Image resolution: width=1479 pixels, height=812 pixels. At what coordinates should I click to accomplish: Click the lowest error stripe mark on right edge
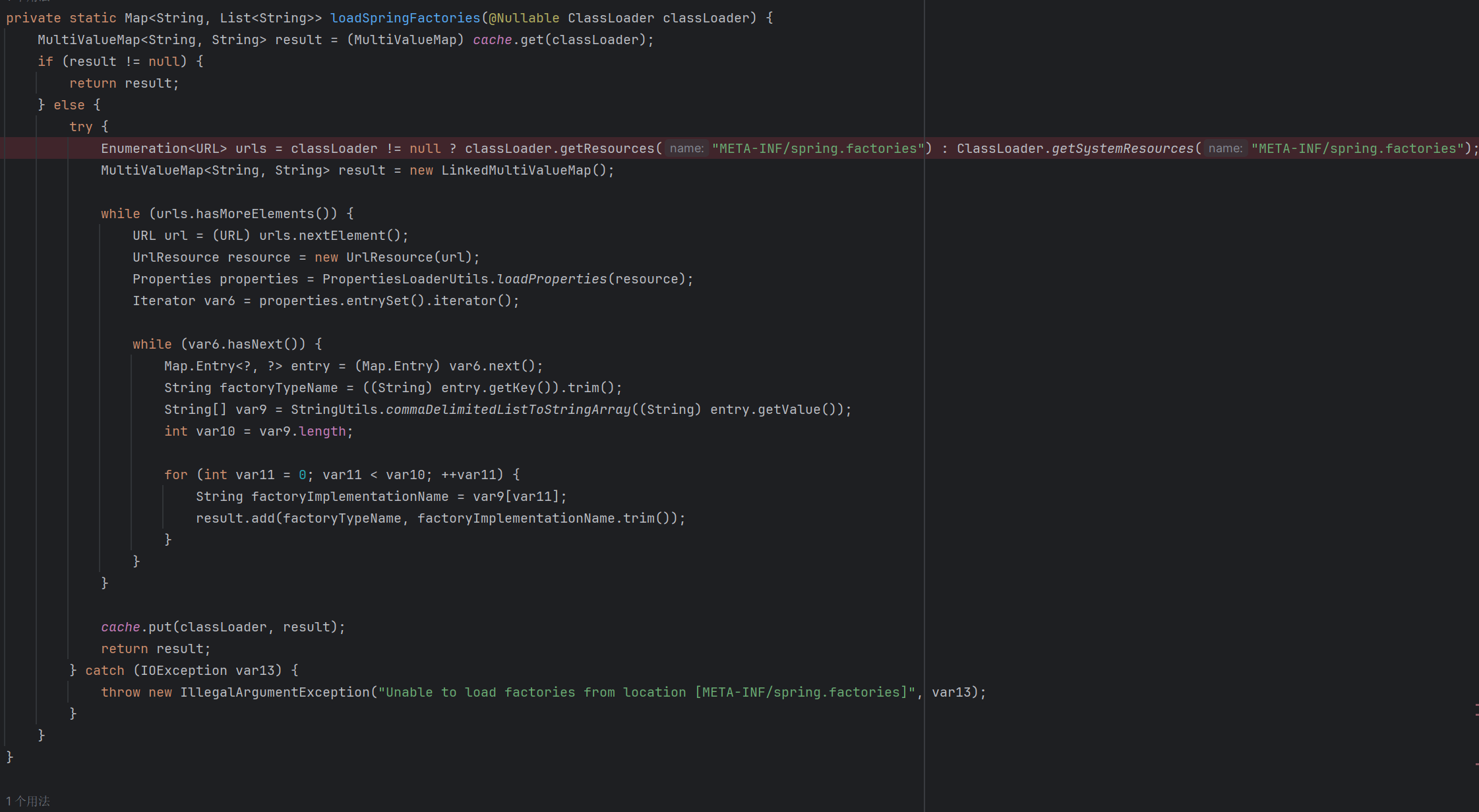pos(1476,765)
